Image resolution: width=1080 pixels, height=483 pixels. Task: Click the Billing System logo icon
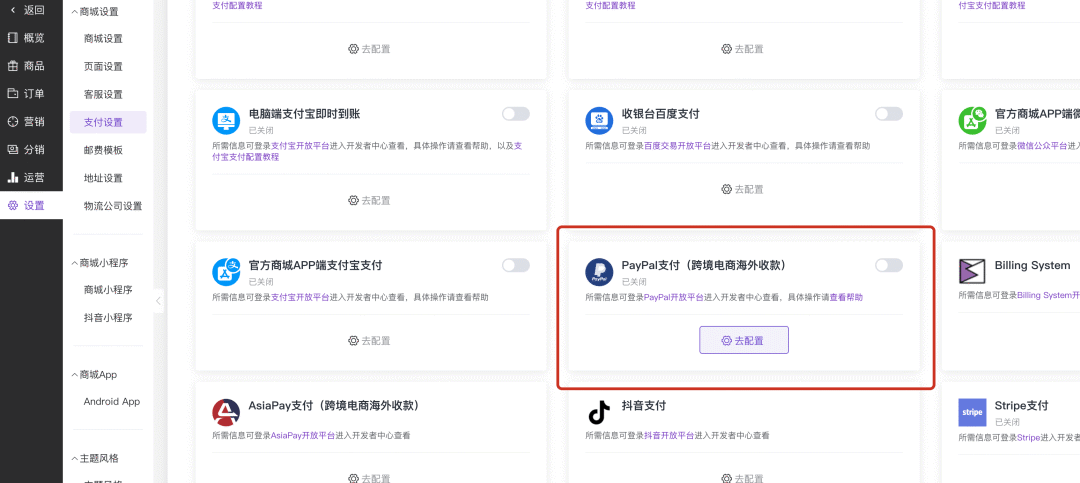click(x=973, y=271)
